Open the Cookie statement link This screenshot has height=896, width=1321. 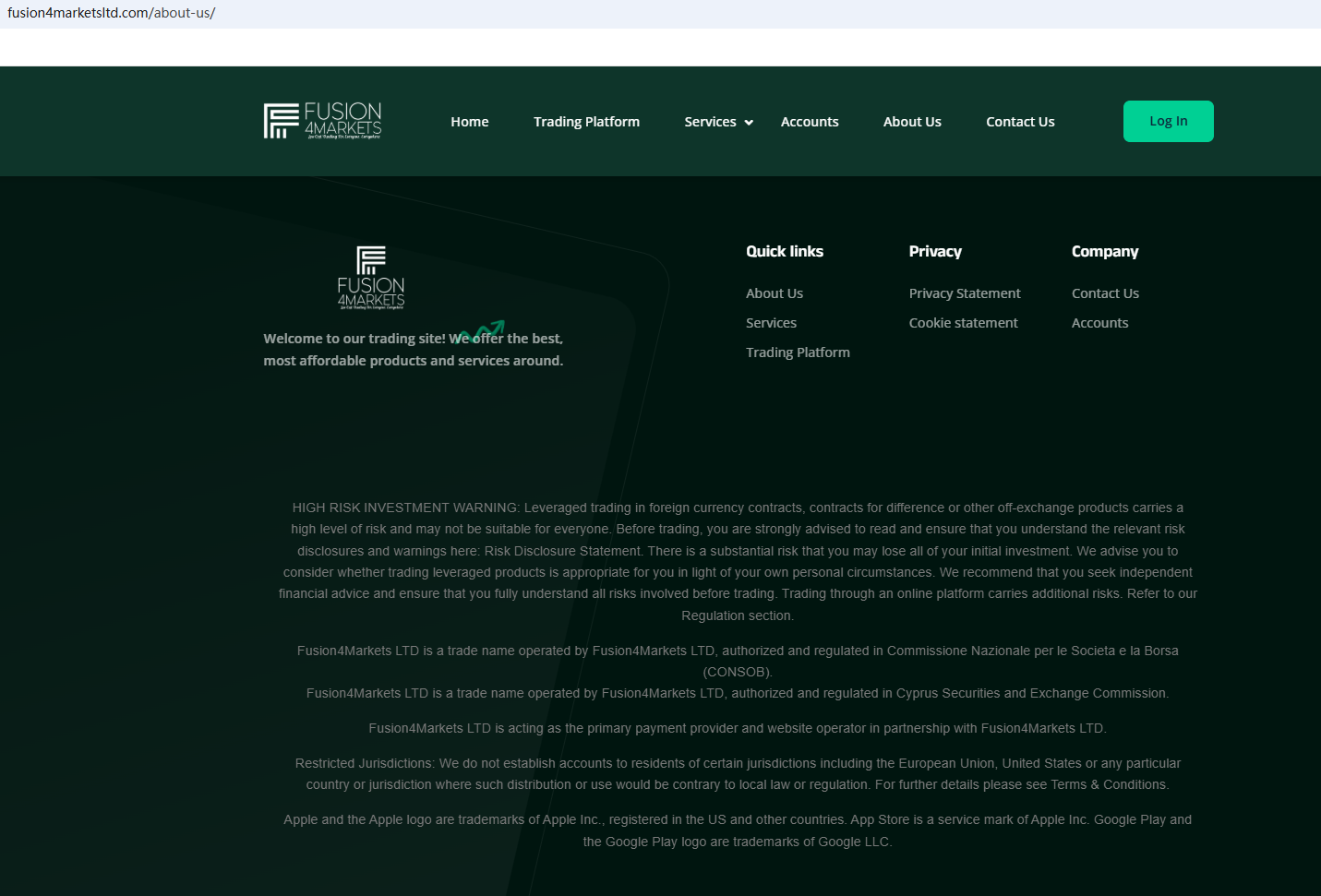[963, 323]
